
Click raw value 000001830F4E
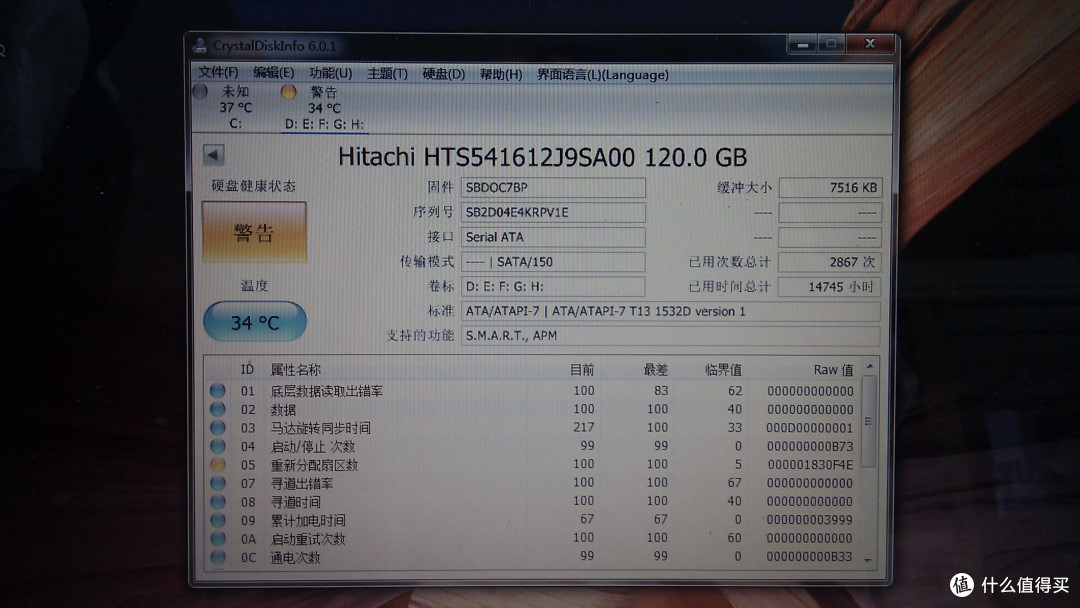tap(810, 465)
